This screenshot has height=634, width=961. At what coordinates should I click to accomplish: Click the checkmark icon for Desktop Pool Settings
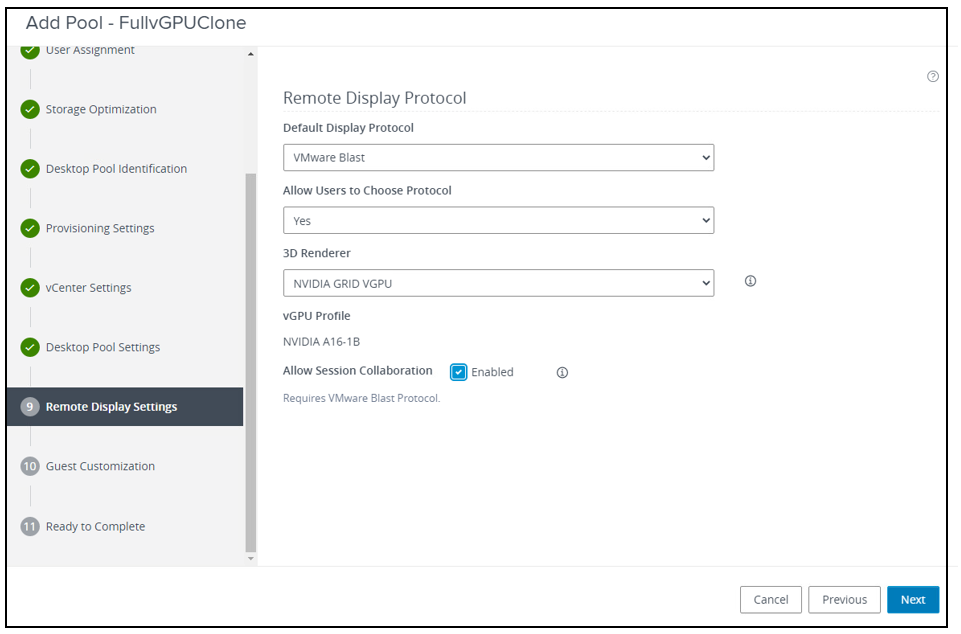tap(30, 347)
